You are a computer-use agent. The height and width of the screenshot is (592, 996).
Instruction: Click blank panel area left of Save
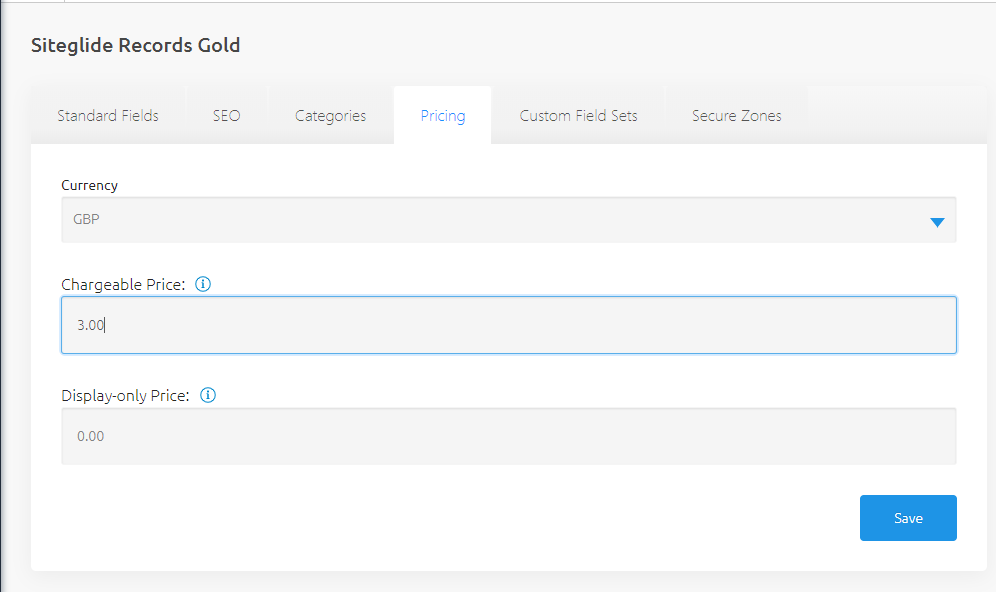450,518
